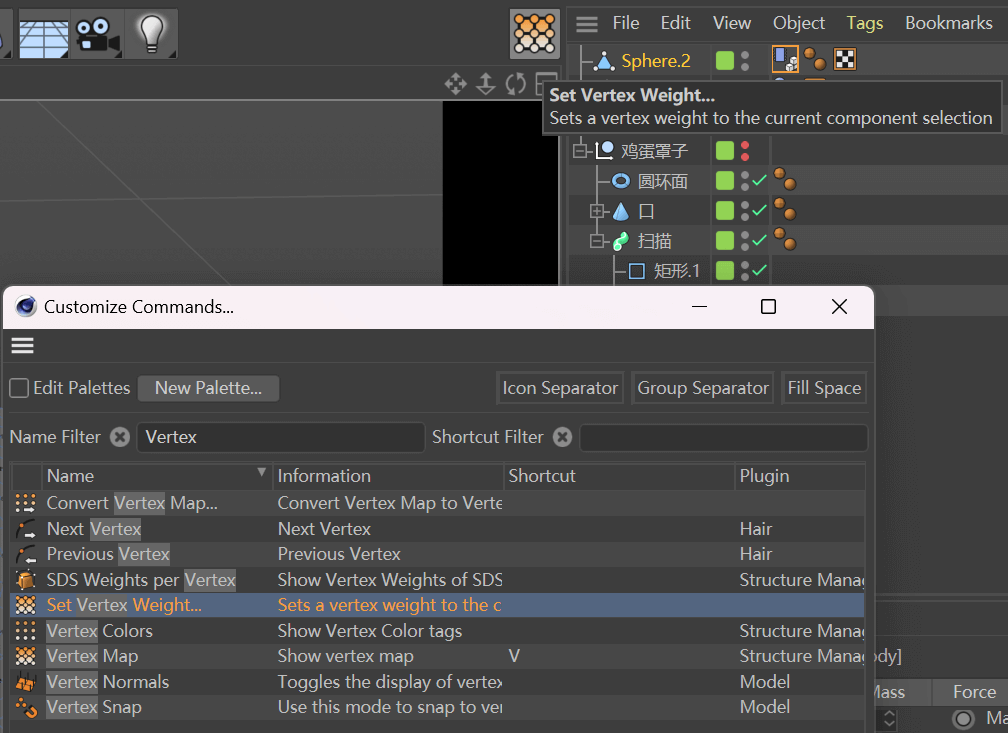Click the Icon Separator button

[x=560, y=388]
